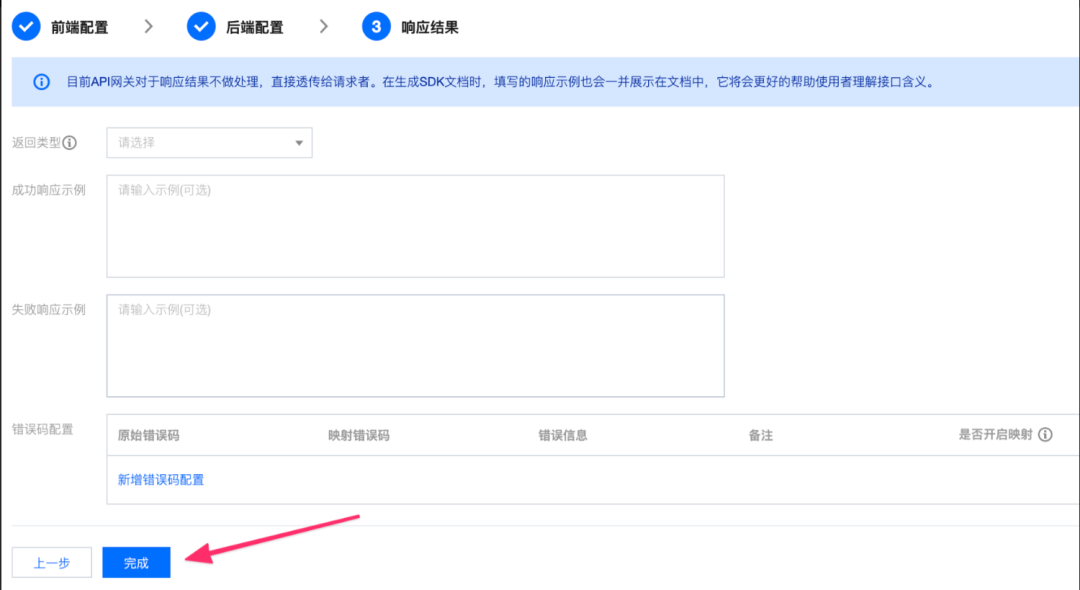Click the 映射错误码 column header

[x=358, y=435]
